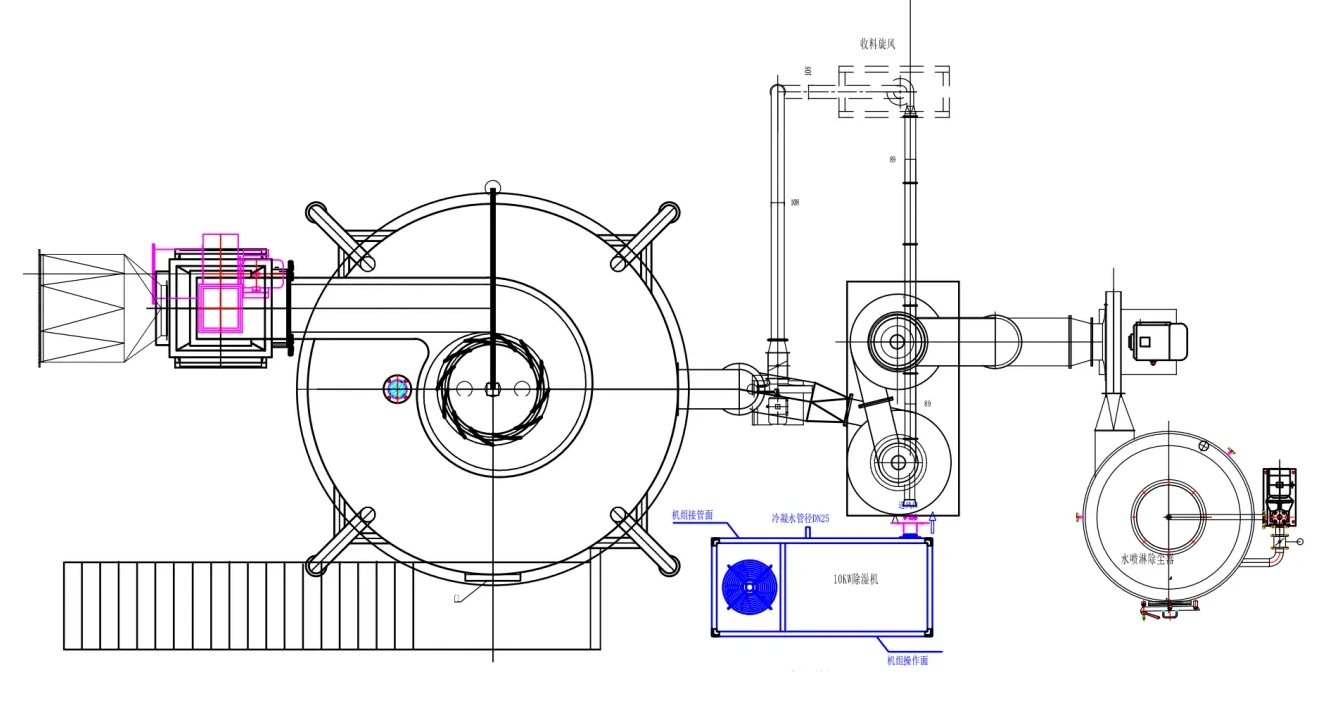This screenshot has width=1339, height=701.
Task: Click the toothed rotor ring at the vessel center
Action: (491, 389)
